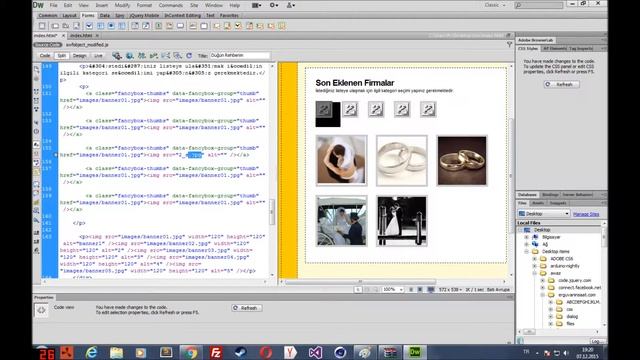
Task: Insert a Fieldset form icon
Action: pos(204,26)
